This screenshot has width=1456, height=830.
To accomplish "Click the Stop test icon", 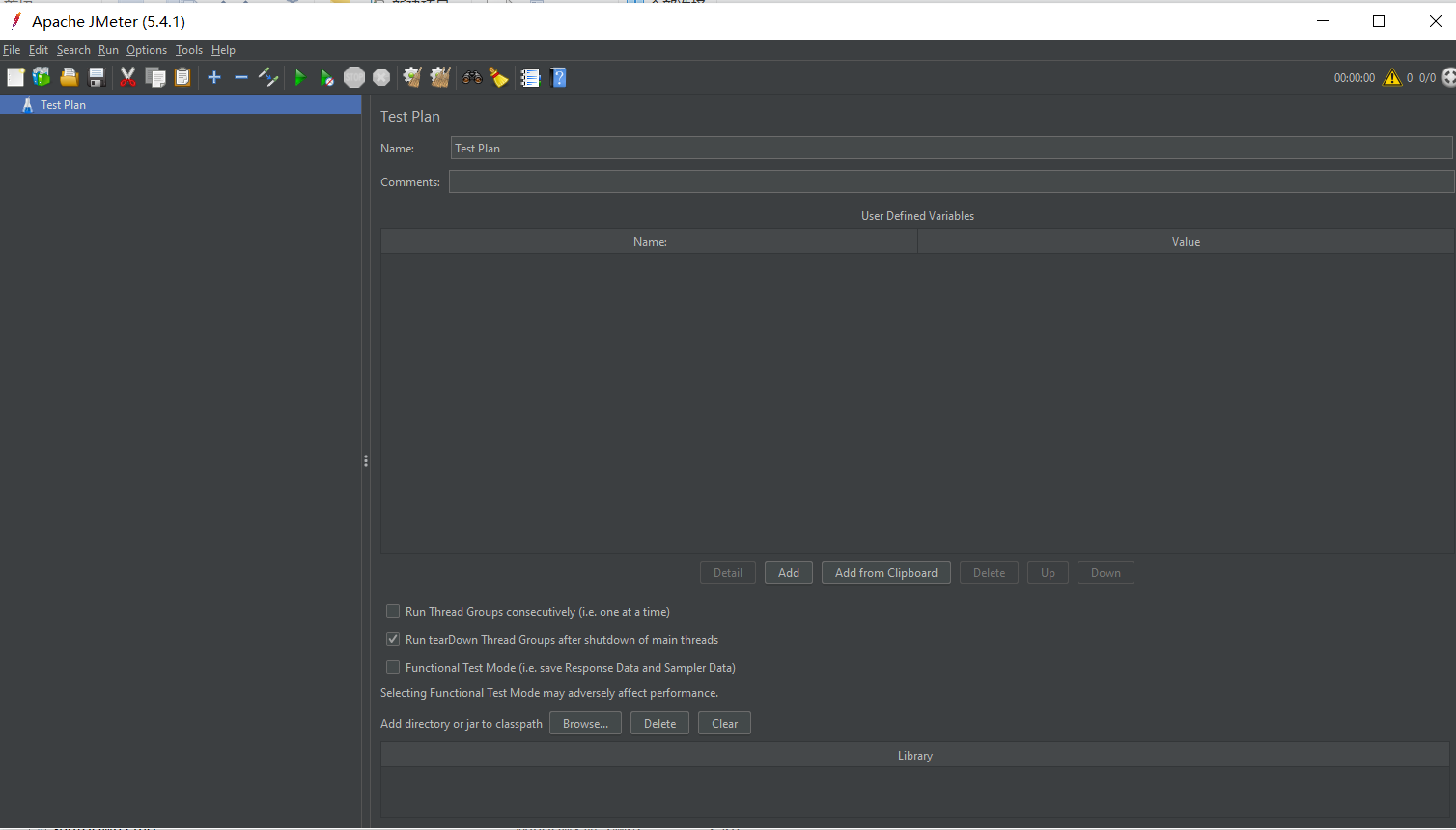I will click(x=354, y=77).
